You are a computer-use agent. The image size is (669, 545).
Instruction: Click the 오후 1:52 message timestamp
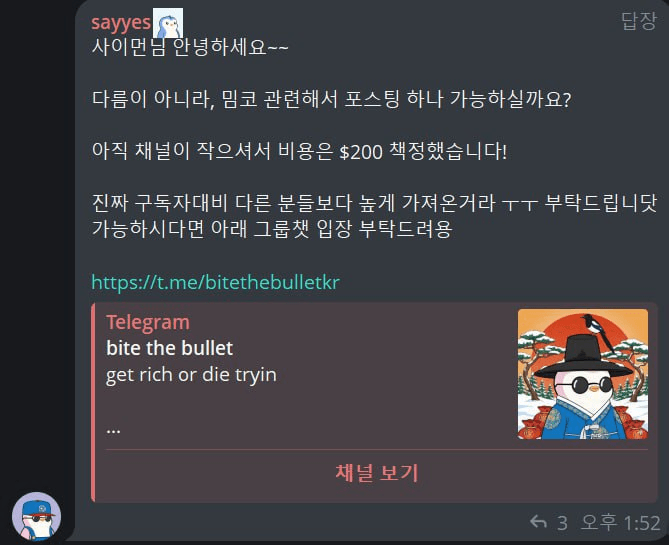pyautogui.click(x=621, y=522)
